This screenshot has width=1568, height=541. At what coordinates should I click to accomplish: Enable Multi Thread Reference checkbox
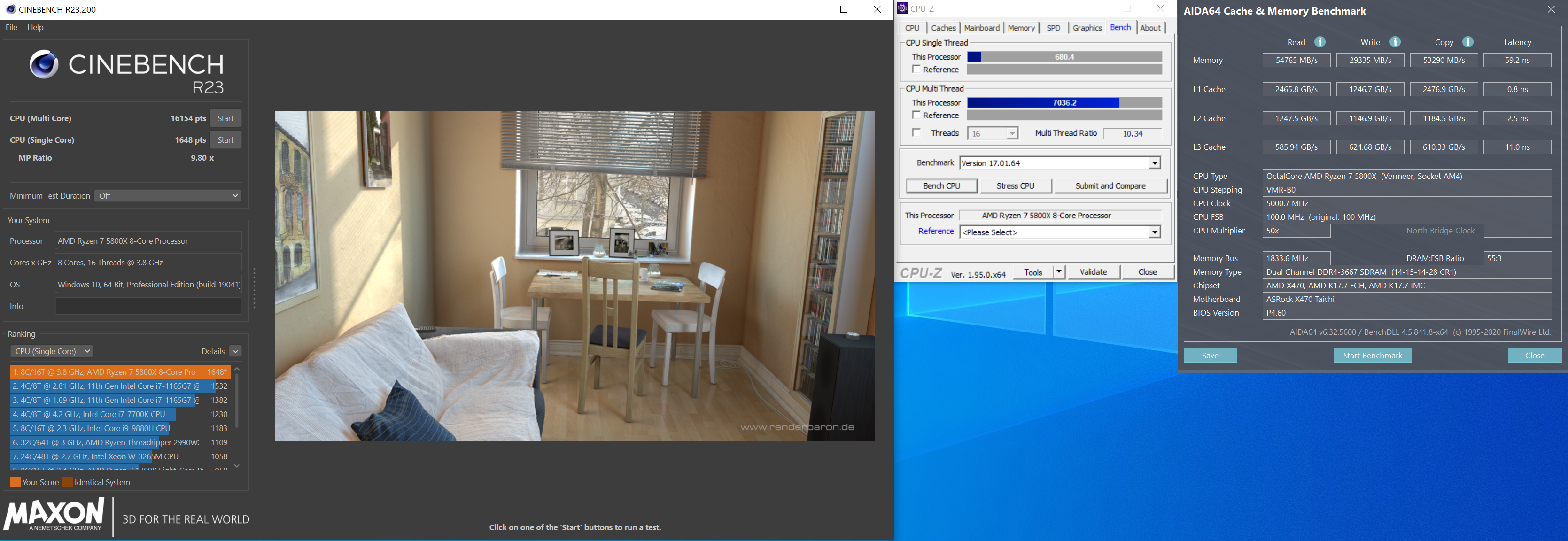point(916,115)
